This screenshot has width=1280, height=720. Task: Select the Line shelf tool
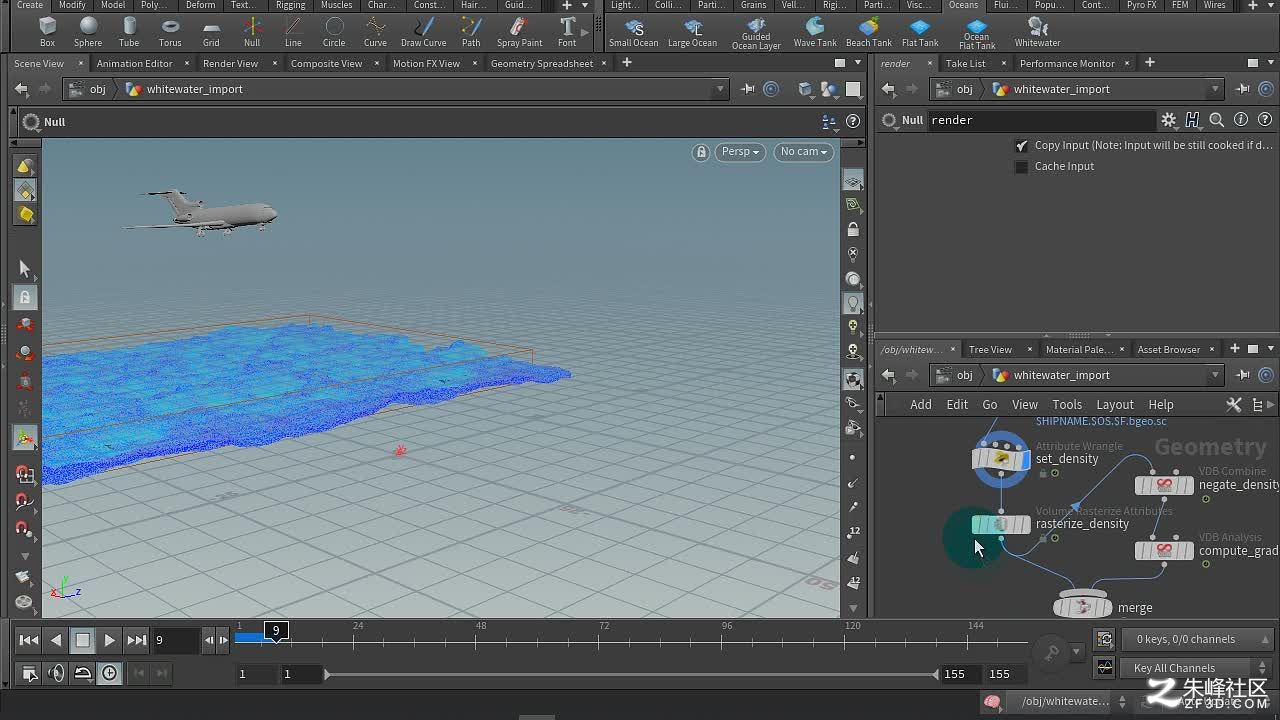click(x=293, y=31)
